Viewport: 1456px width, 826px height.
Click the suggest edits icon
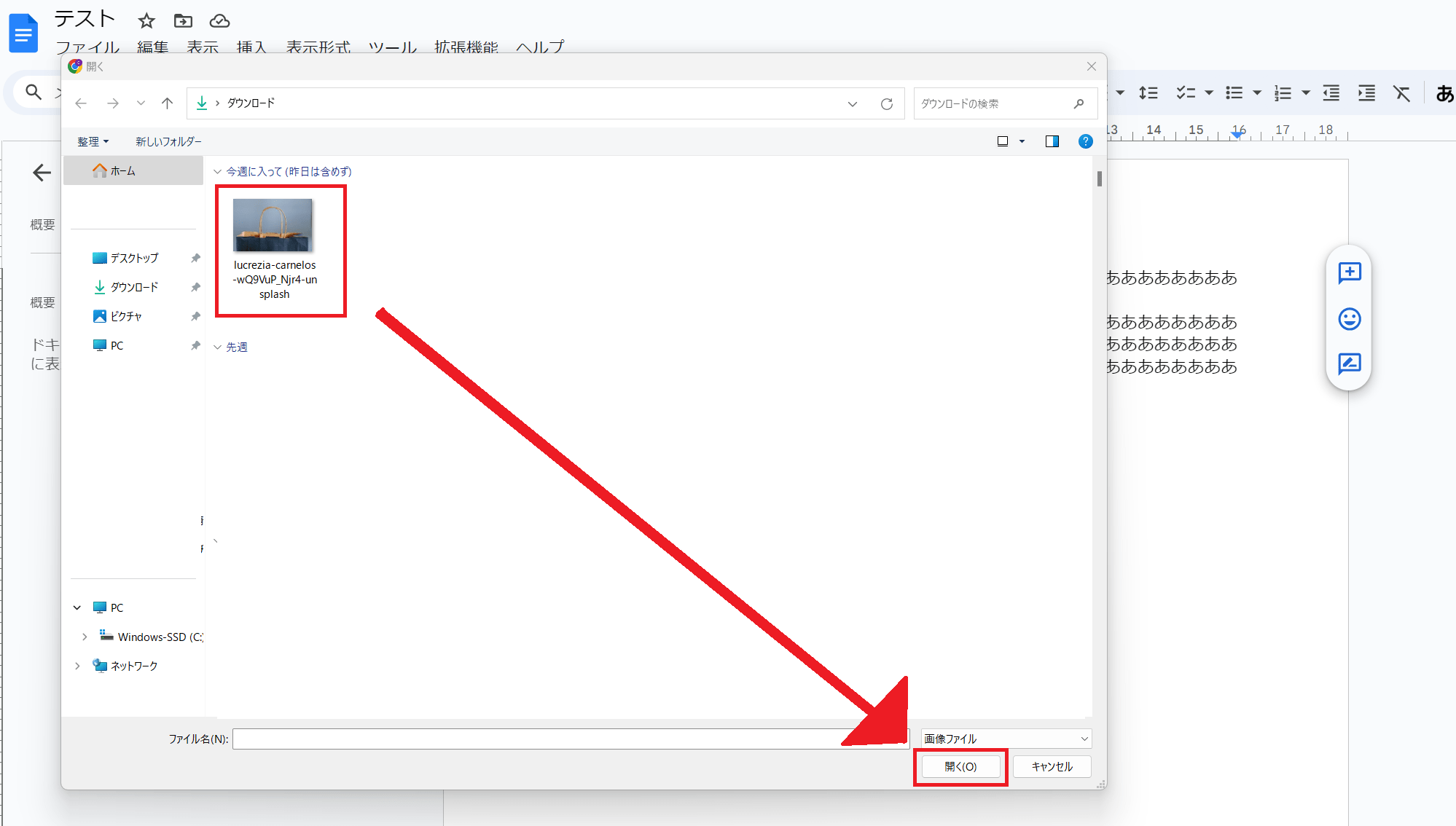tap(1349, 363)
